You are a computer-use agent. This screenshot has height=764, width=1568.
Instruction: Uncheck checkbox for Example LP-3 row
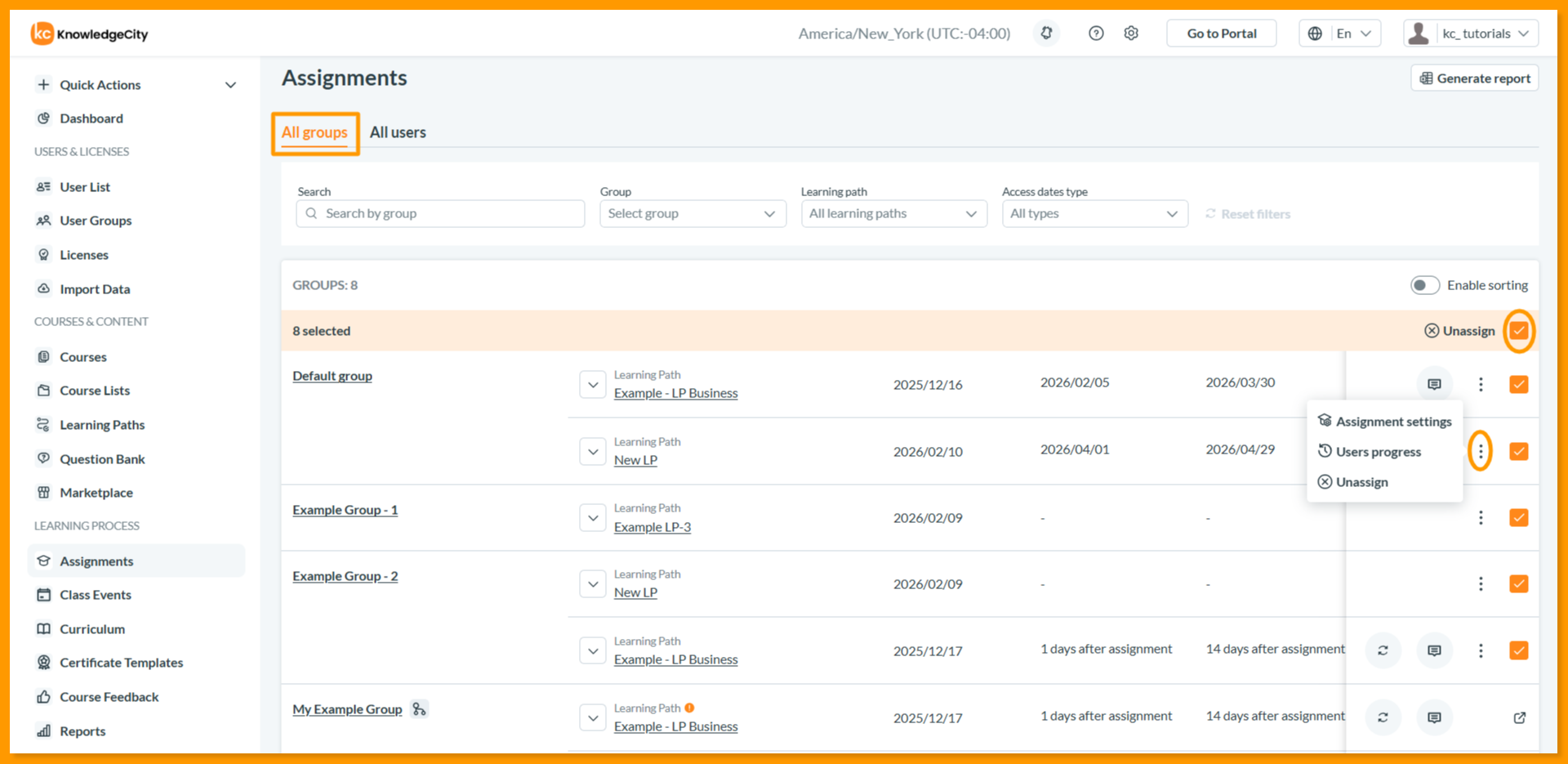[x=1519, y=518]
